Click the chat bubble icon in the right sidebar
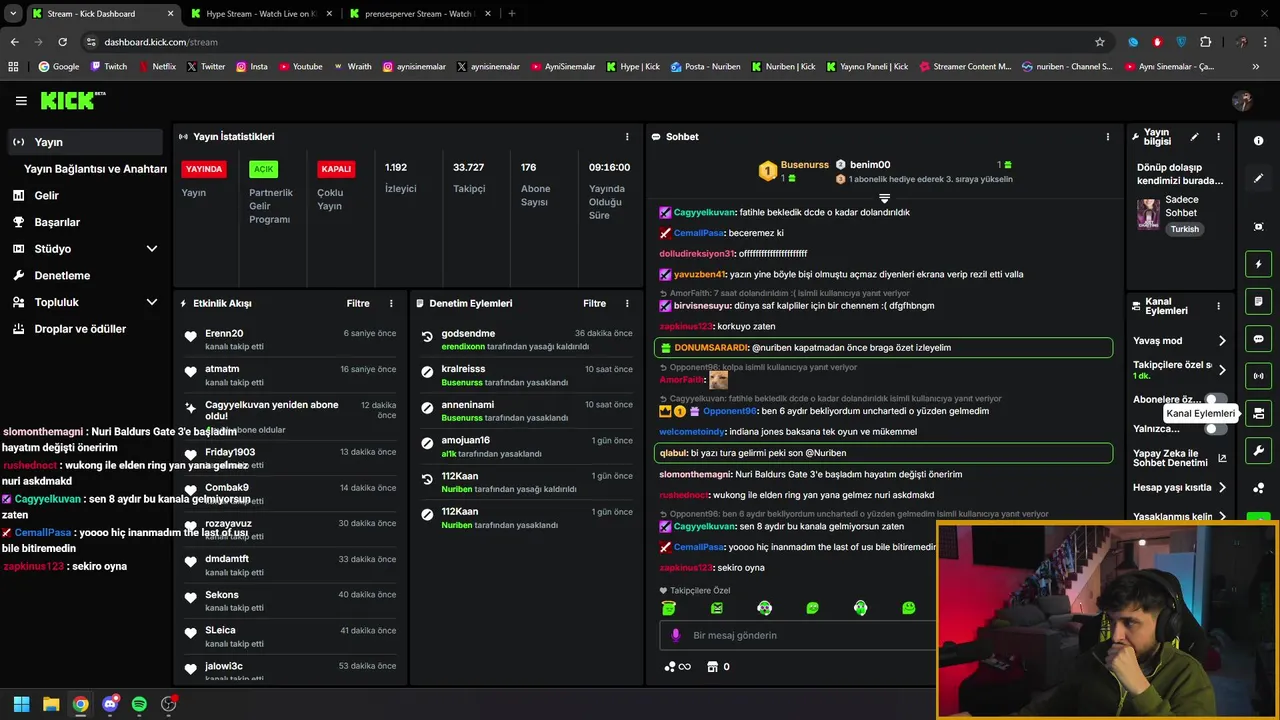1280x720 pixels. coord(1258,339)
